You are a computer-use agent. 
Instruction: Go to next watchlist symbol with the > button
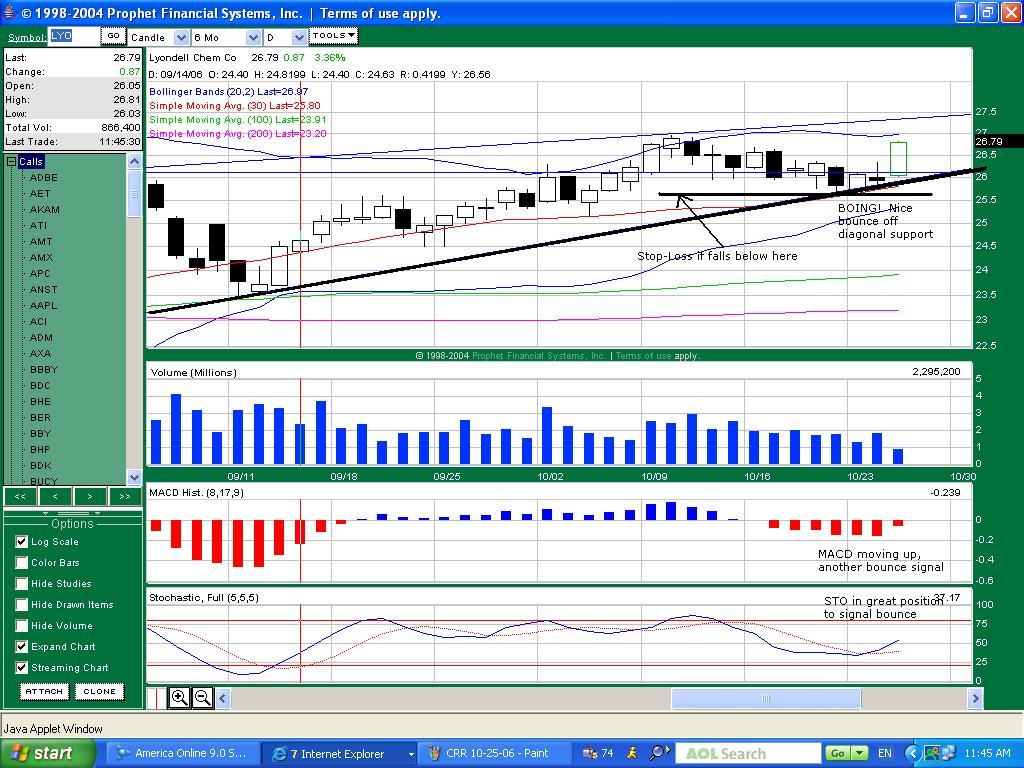coord(90,496)
